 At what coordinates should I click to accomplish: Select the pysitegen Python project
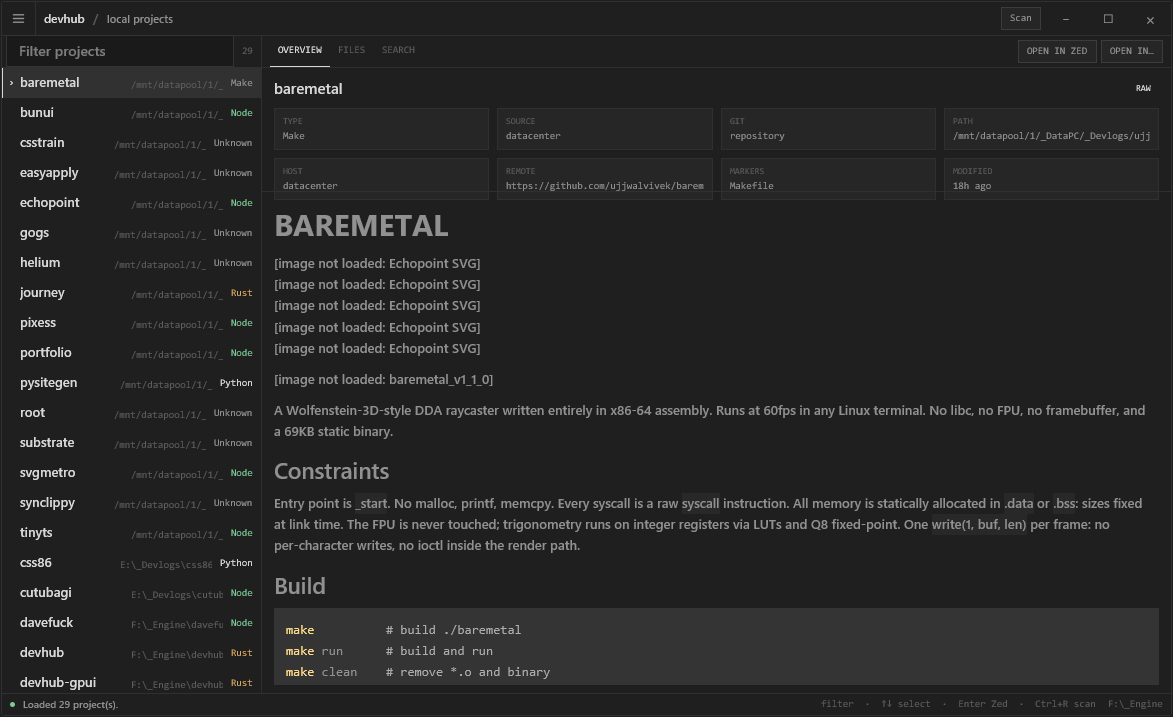coord(132,382)
